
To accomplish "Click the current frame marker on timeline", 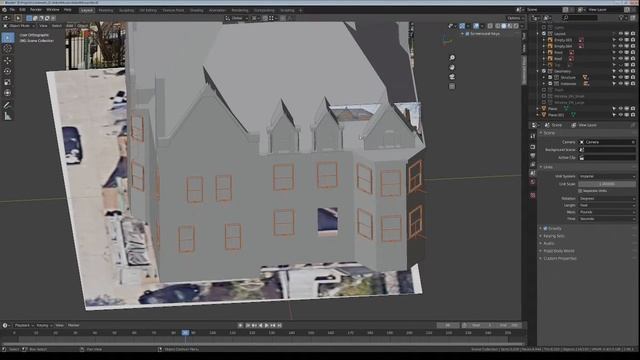I will click(x=185, y=333).
